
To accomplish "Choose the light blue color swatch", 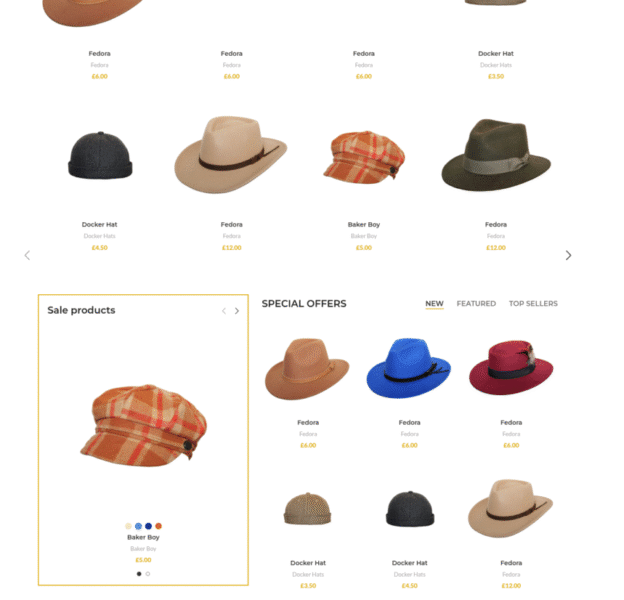I will [138, 526].
